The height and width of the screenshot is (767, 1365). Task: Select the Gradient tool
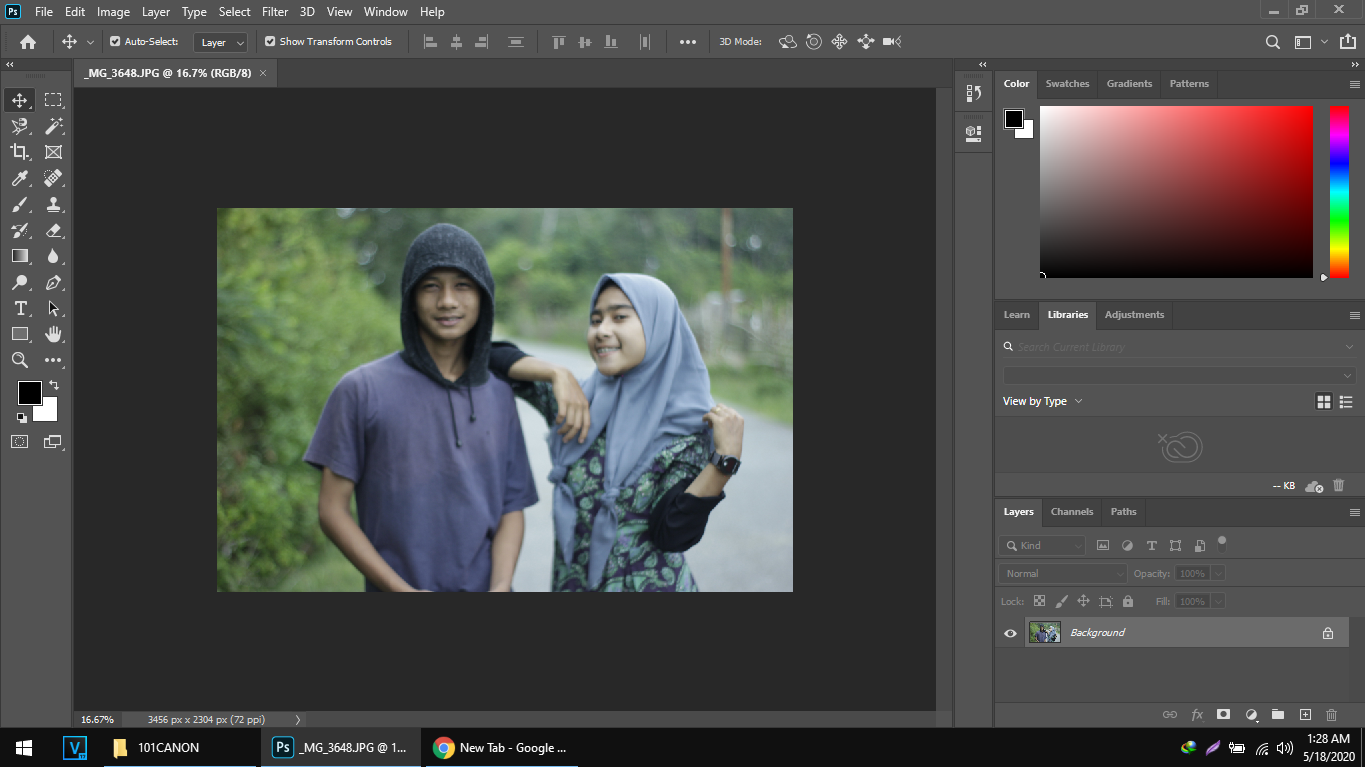coord(20,256)
